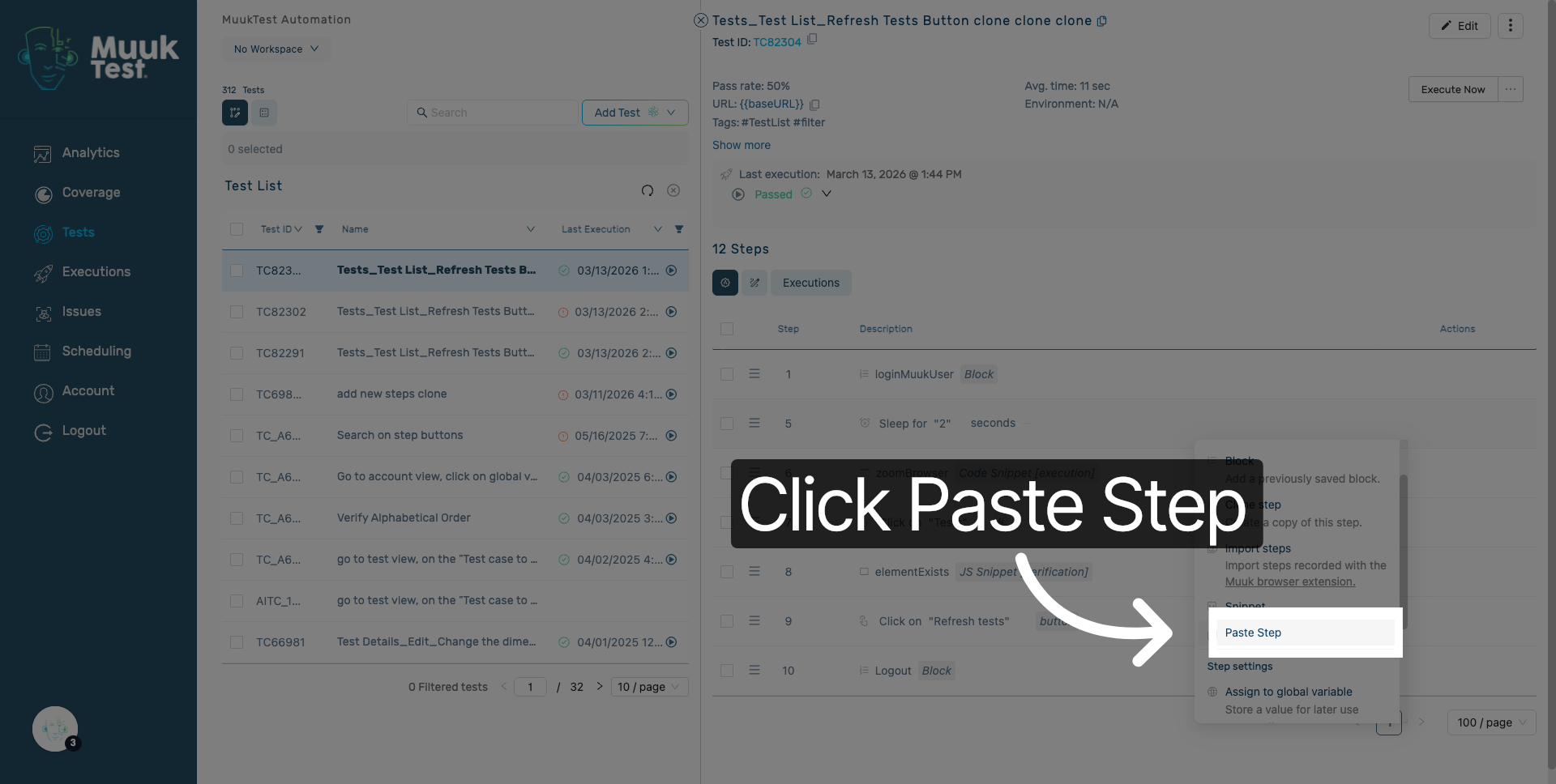Viewport: 1556px width, 784px height.
Task: Copy the baseURL value
Action: tap(814, 104)
